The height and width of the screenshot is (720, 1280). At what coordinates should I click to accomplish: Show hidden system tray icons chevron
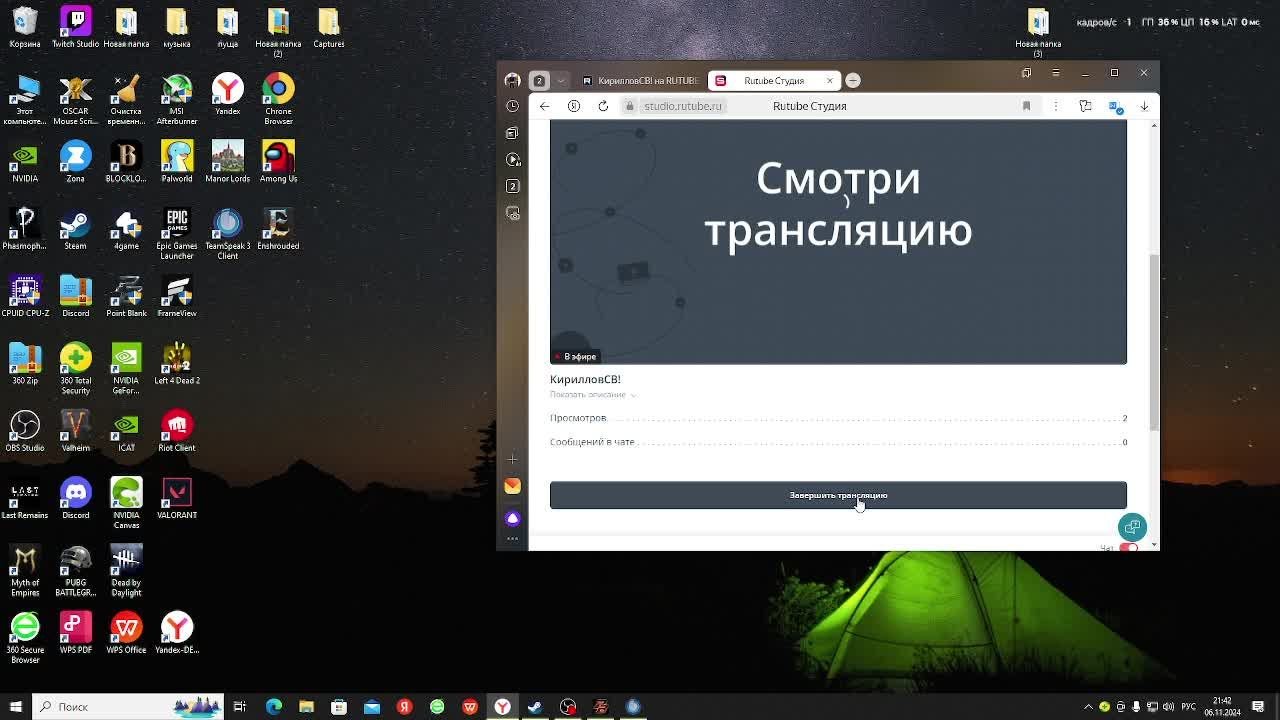(x=1088, y=707)
